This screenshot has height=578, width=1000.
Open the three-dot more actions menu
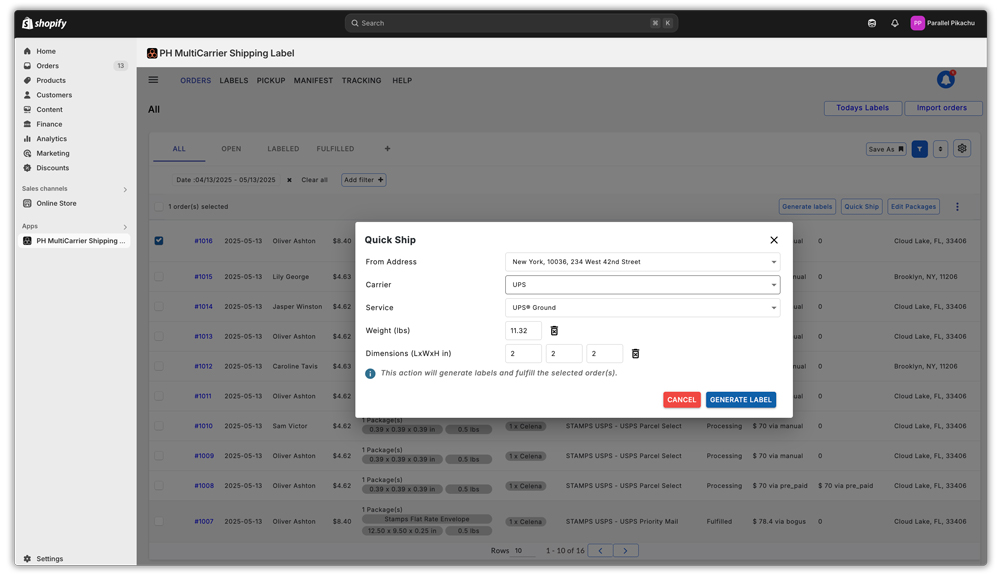[x=957, y=207]
